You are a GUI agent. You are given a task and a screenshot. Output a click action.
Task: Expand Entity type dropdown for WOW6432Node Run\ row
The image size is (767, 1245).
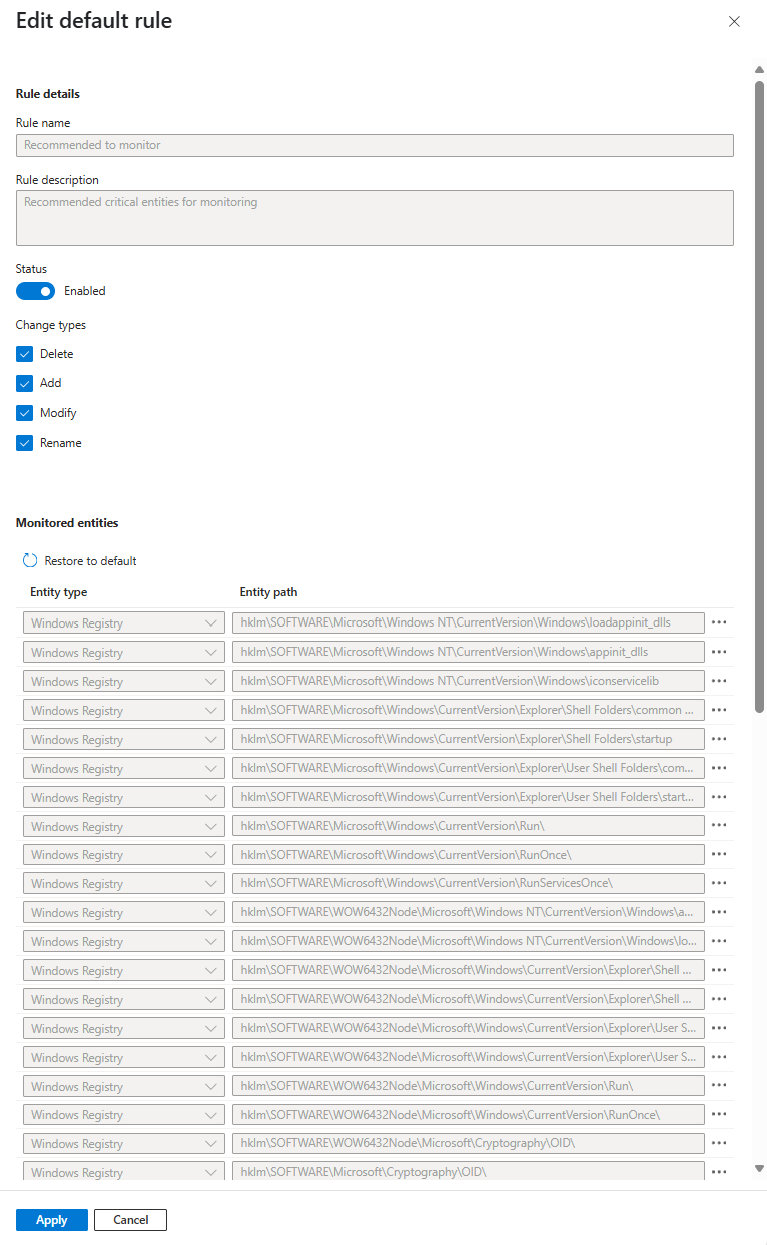123,1086
